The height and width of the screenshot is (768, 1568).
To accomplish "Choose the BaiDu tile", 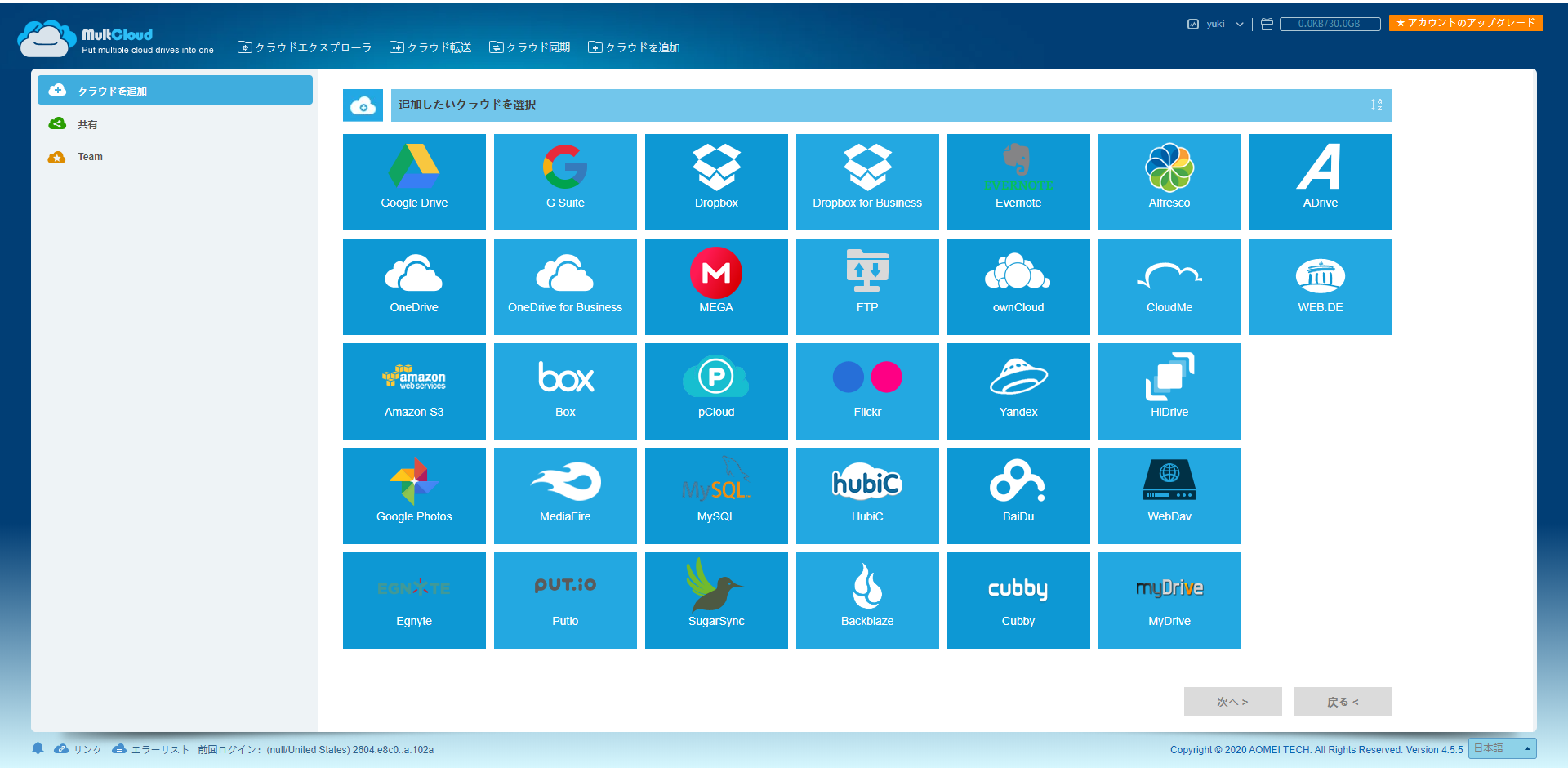I will click(x=1018, y=496).
